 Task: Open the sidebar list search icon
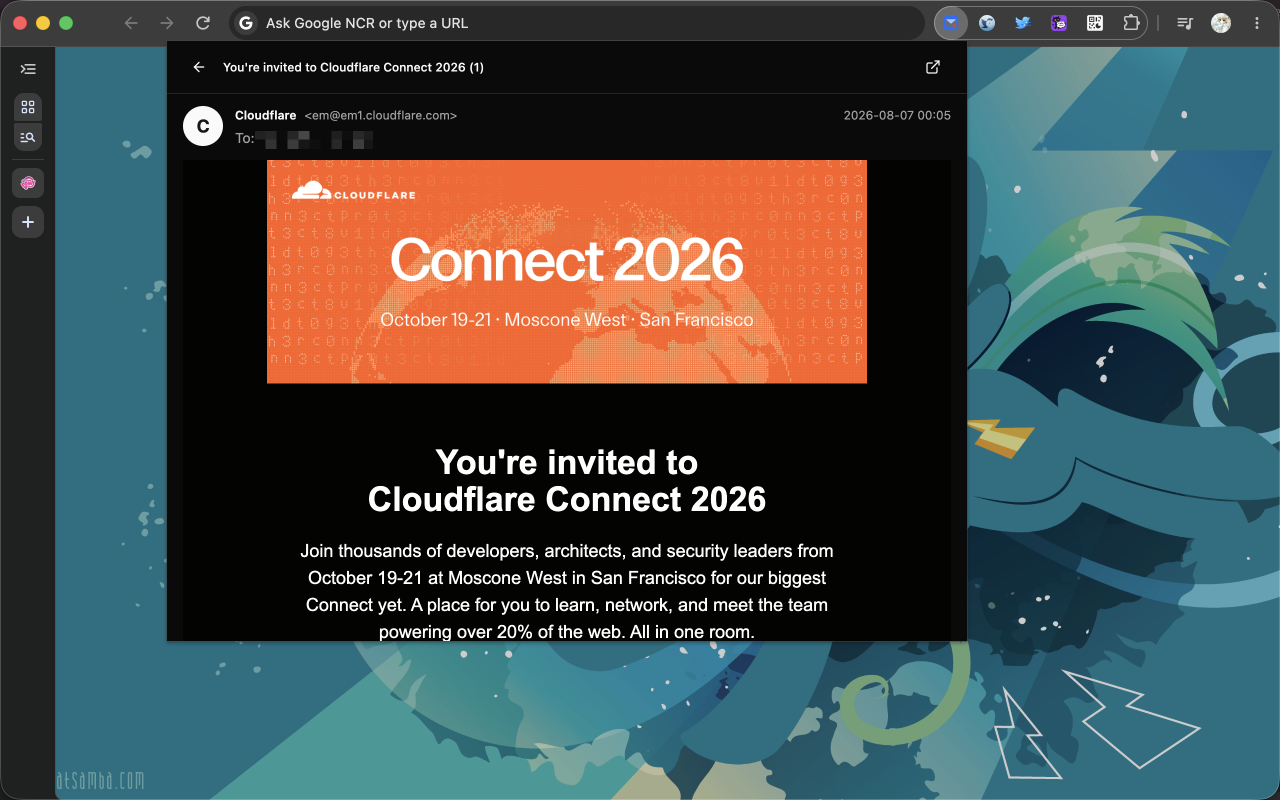[28, 137]
